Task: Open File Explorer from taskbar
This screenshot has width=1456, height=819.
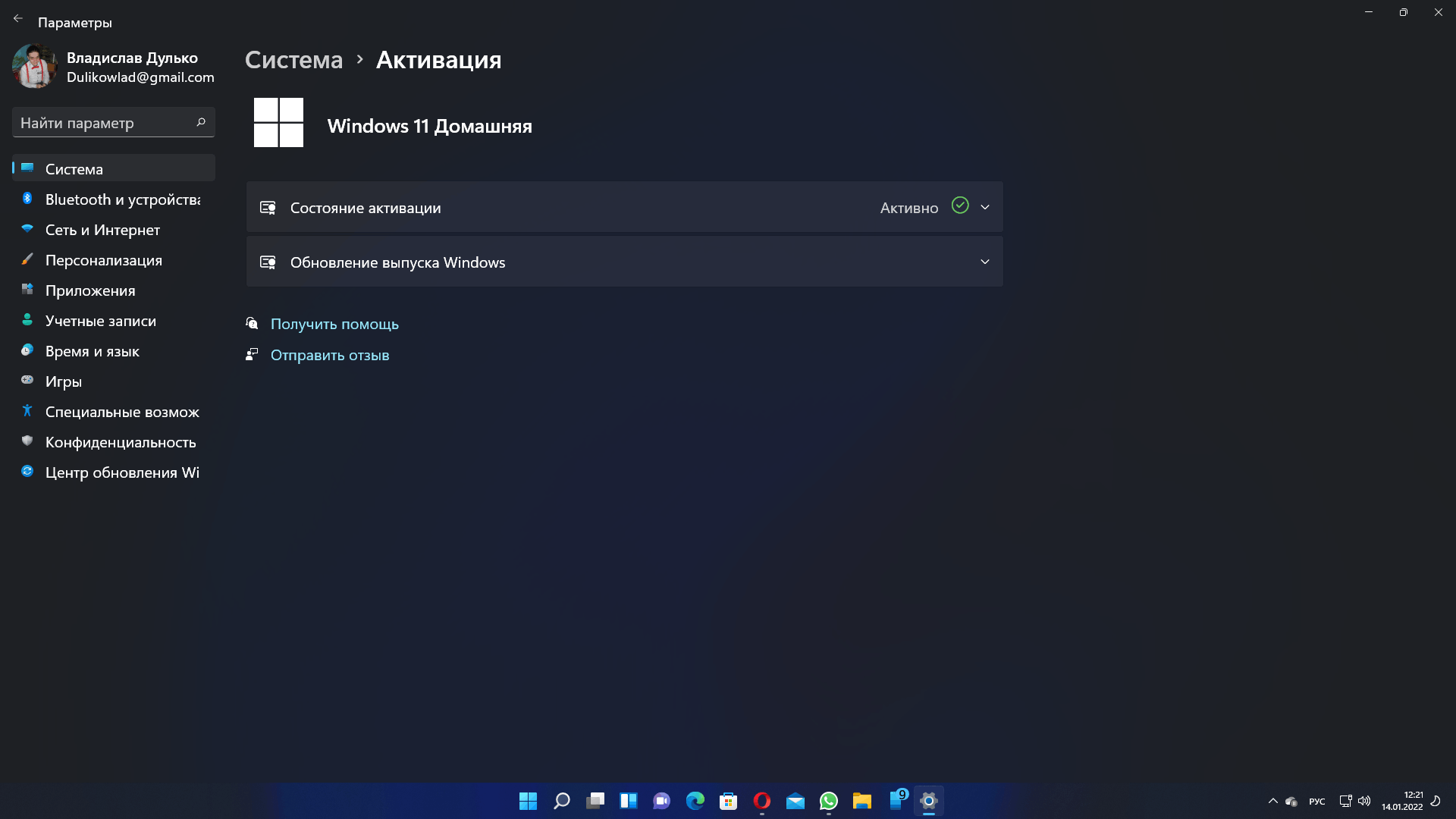Action: pyautogui.click(x=861, y=801)
